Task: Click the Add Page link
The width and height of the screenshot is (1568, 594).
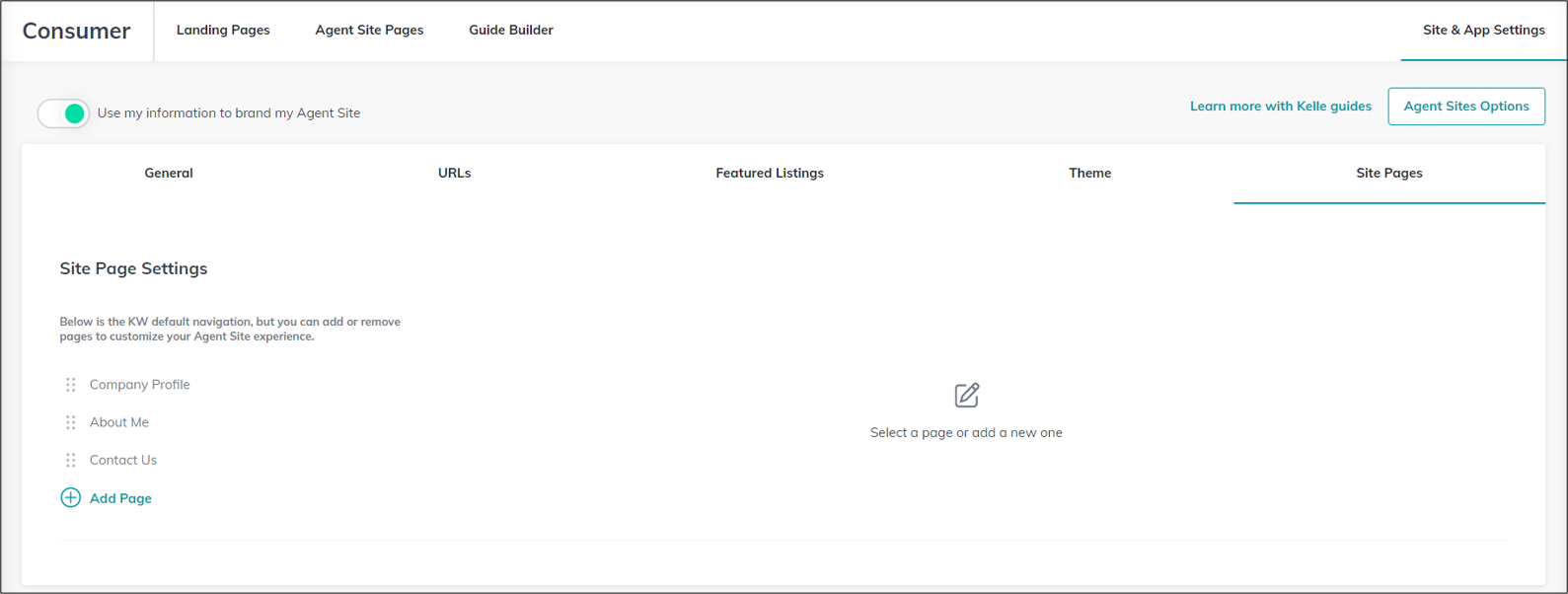Action: click(x=120, y=498)
